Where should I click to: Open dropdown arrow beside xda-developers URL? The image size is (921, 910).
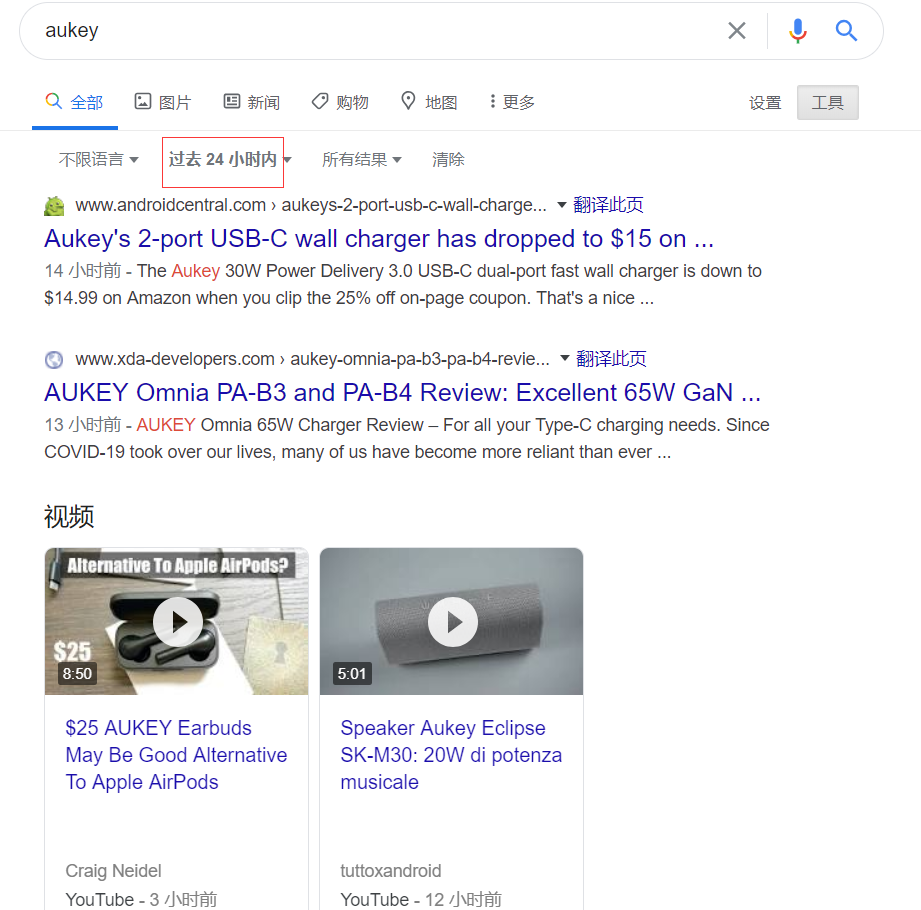(x=564, y=358)
